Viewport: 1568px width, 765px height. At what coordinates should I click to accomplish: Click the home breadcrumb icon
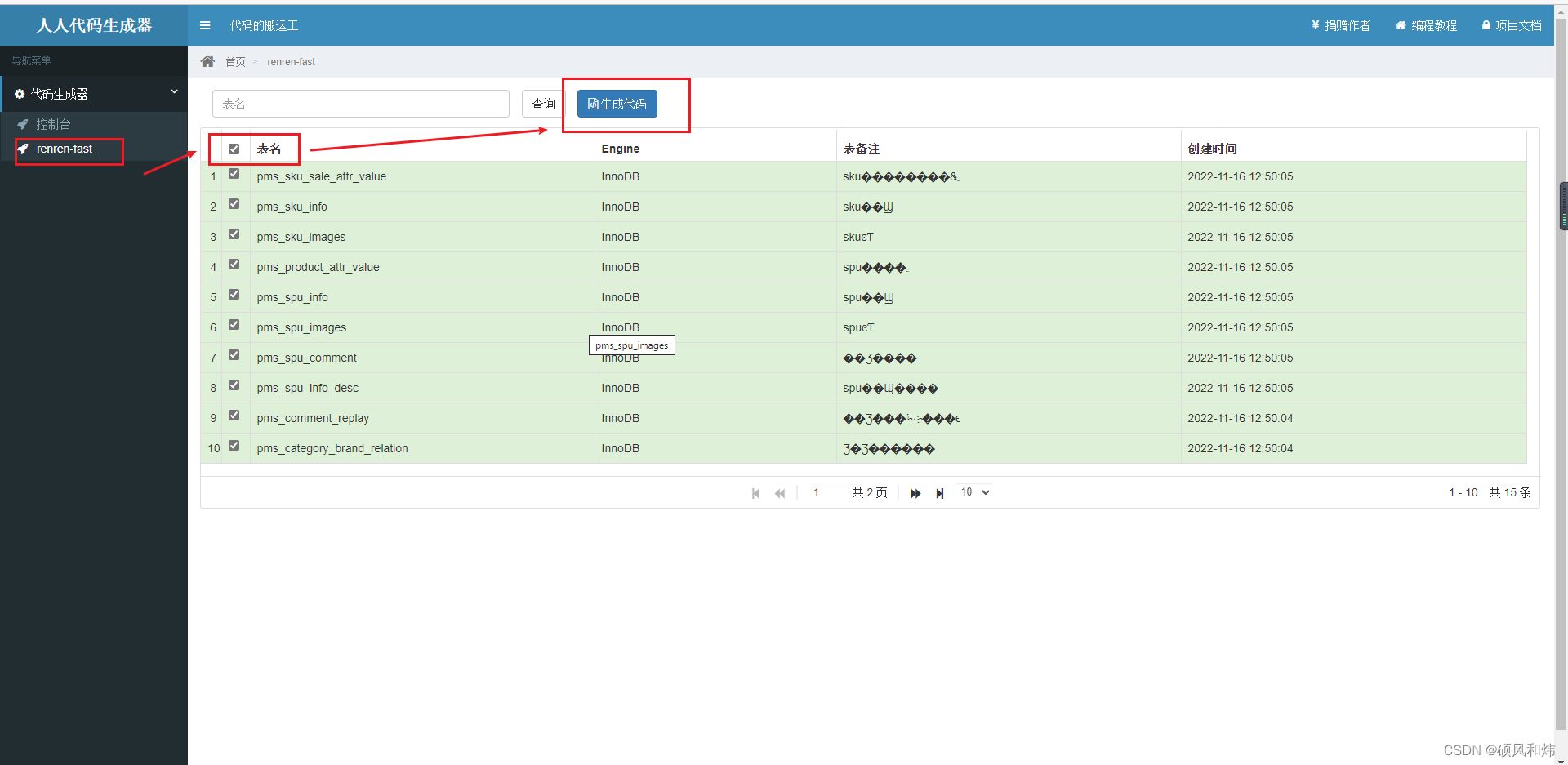click(208, 61)
